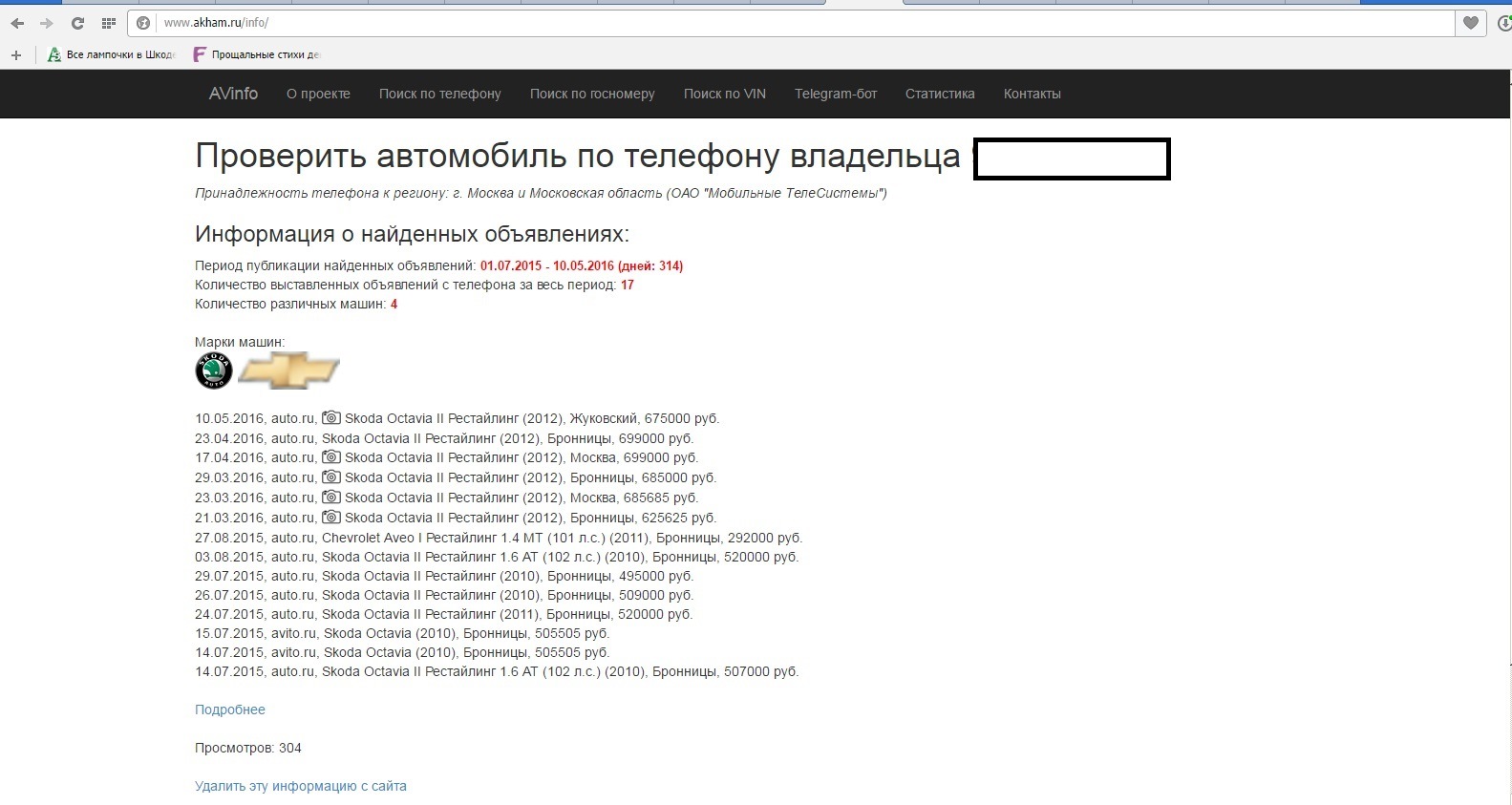1512x805 pixels.
Task: Click the Chevrolet brand logo
Action: [x=288, y=371]
